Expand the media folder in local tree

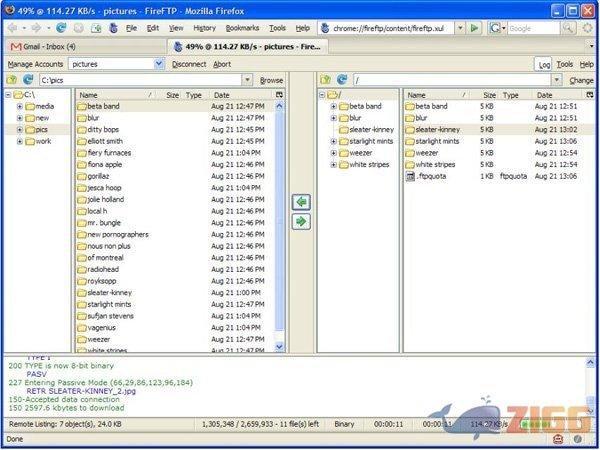[20, 106]
